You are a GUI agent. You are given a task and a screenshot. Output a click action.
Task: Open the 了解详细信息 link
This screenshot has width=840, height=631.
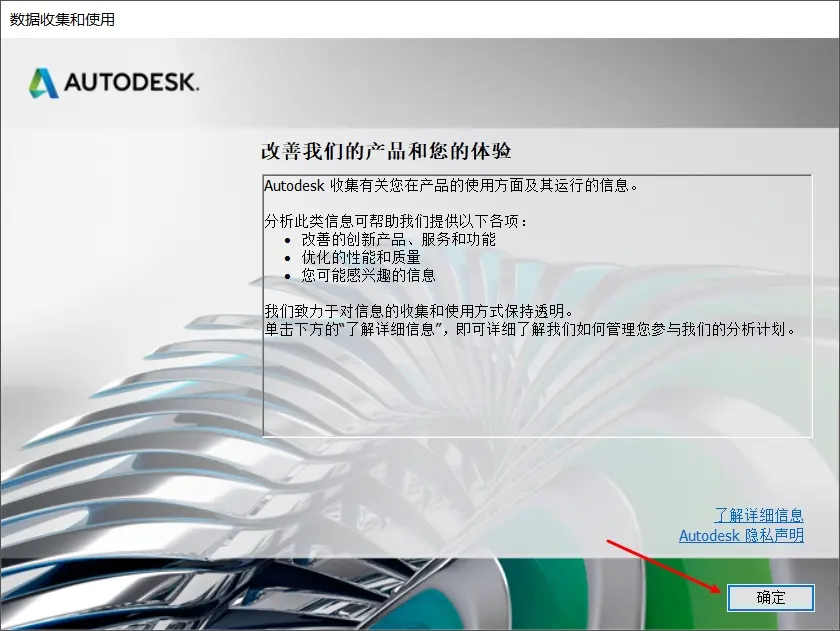759,515
